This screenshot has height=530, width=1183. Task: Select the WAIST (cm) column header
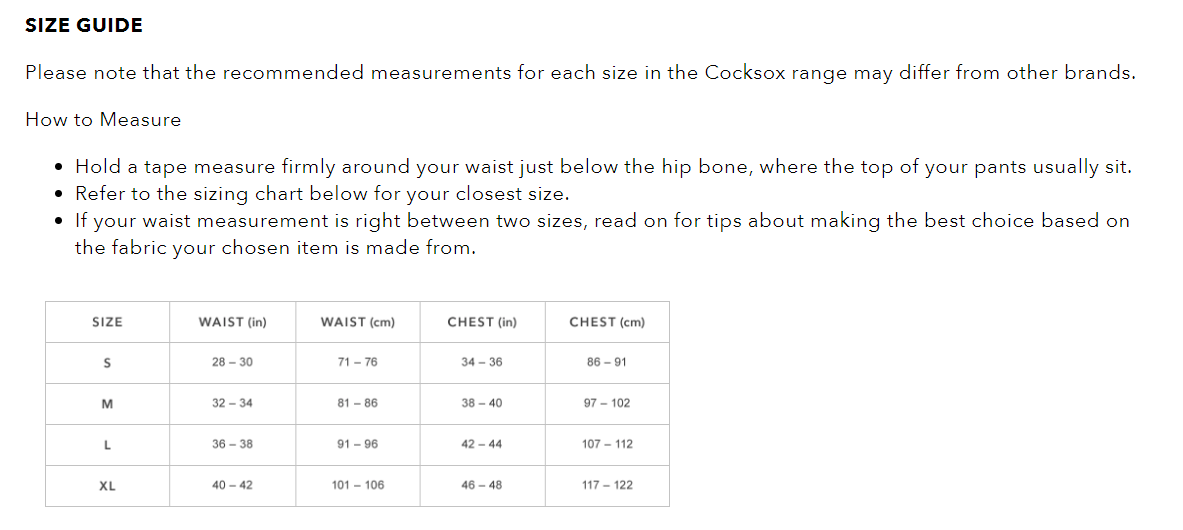coord(358,322)
